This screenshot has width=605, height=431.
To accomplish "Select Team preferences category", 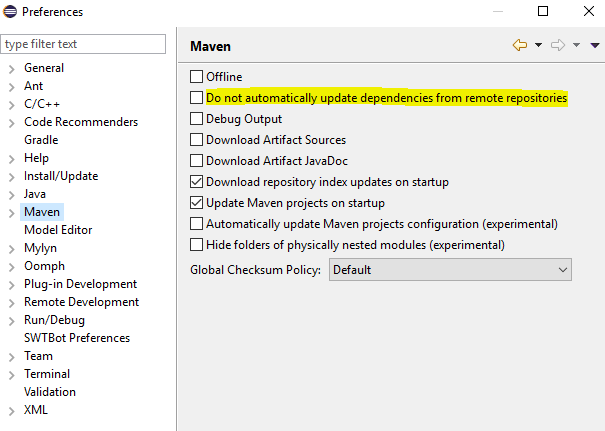I will [x=38, y=356].
